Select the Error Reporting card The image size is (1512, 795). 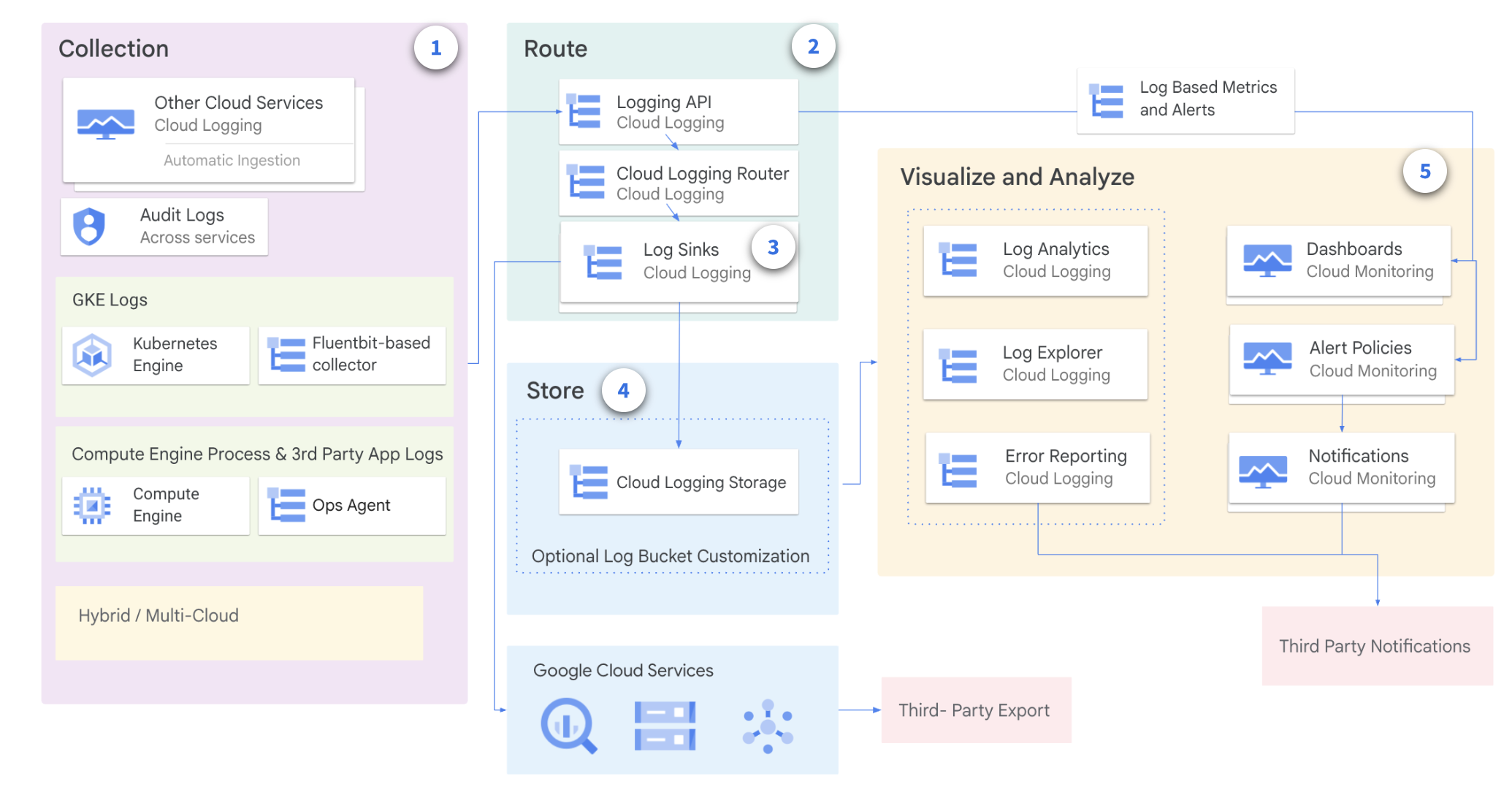coord(1037,467)
